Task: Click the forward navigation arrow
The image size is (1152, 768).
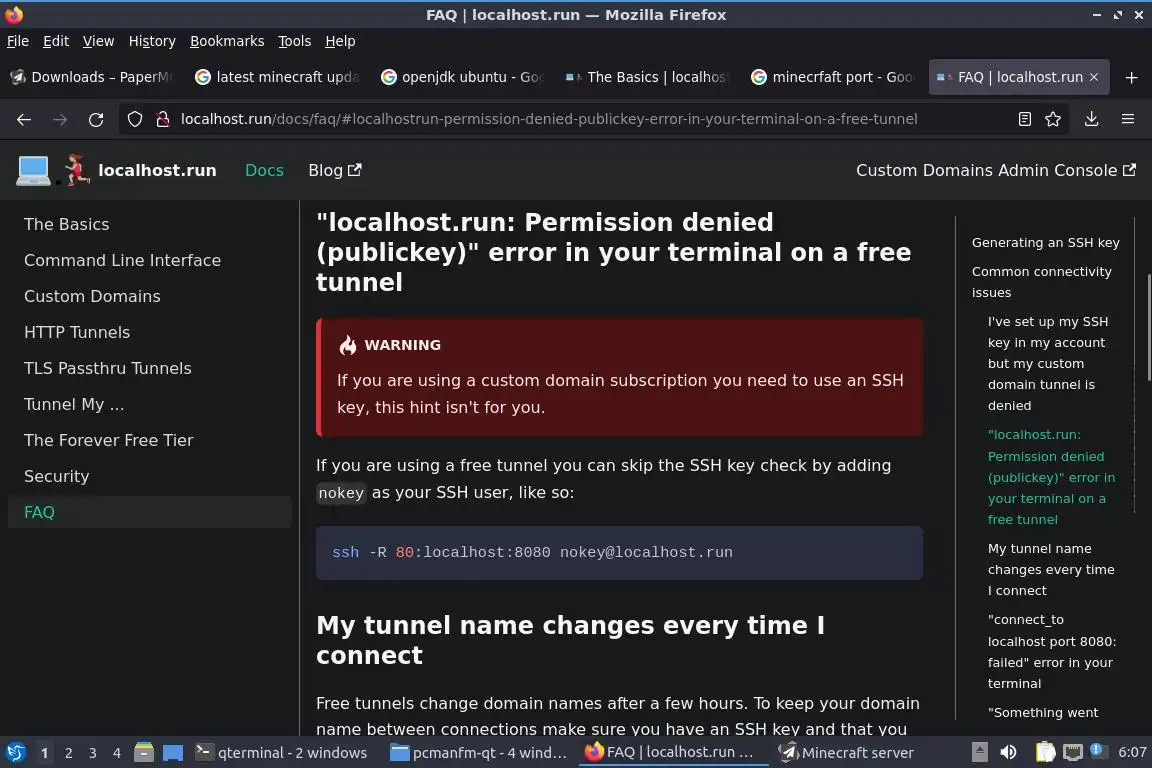Action: (60, 119)
